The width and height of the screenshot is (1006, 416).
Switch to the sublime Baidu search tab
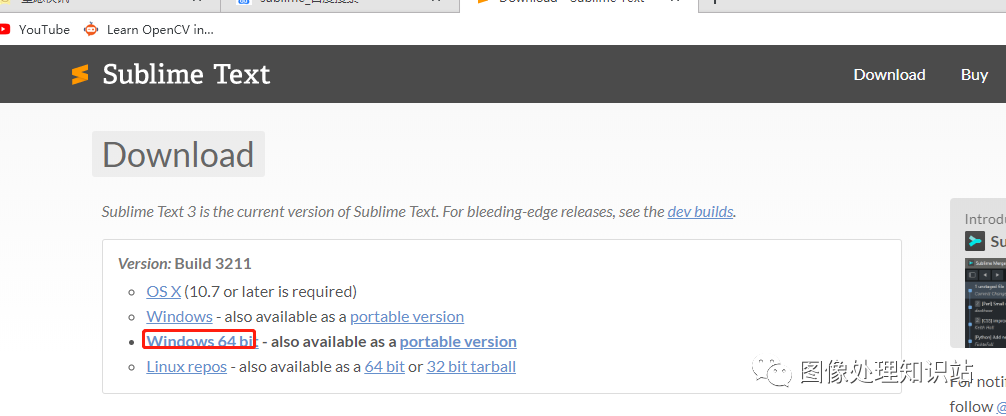[340, 3]
